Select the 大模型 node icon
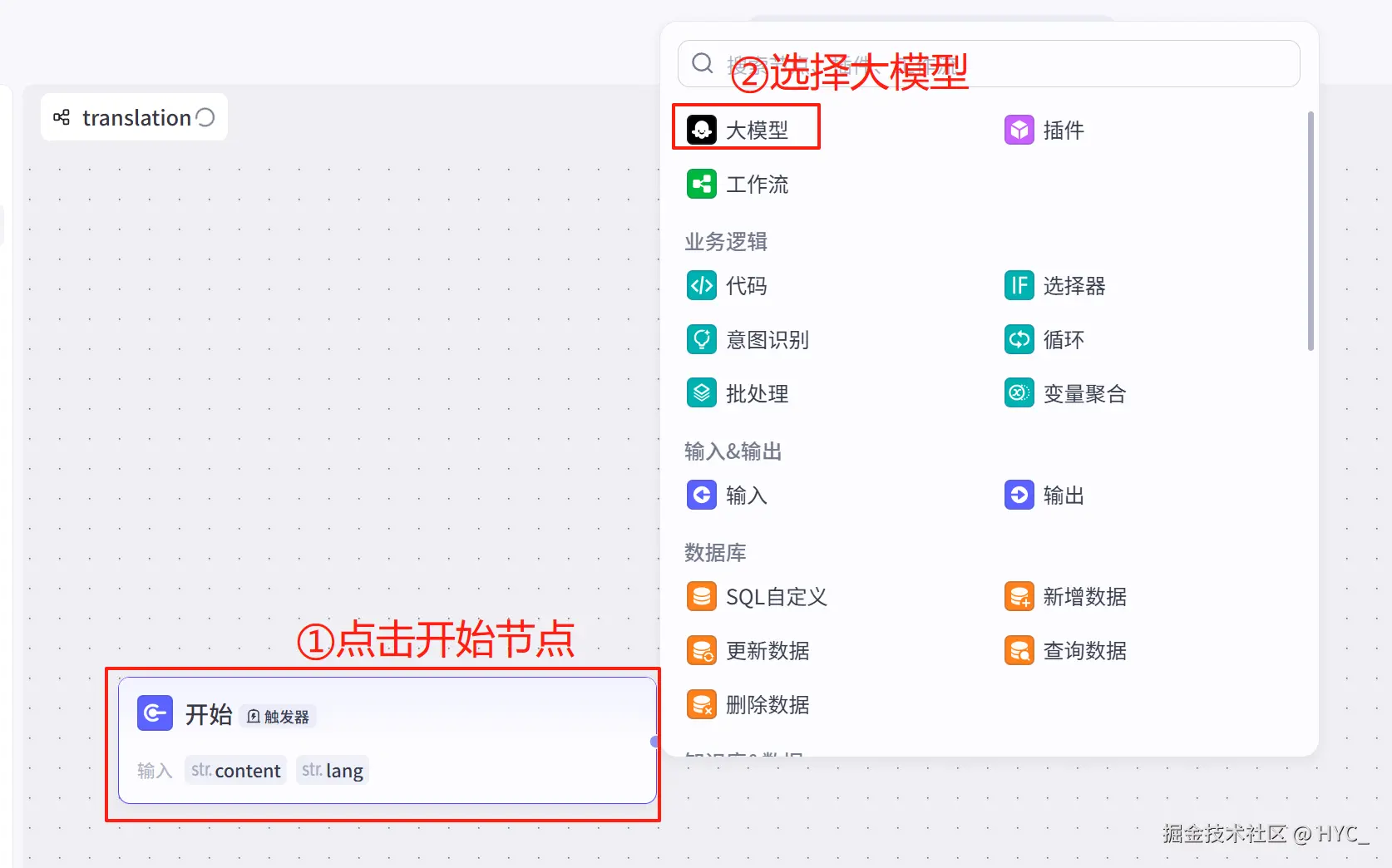1392x868 pixels. [702, 130]
